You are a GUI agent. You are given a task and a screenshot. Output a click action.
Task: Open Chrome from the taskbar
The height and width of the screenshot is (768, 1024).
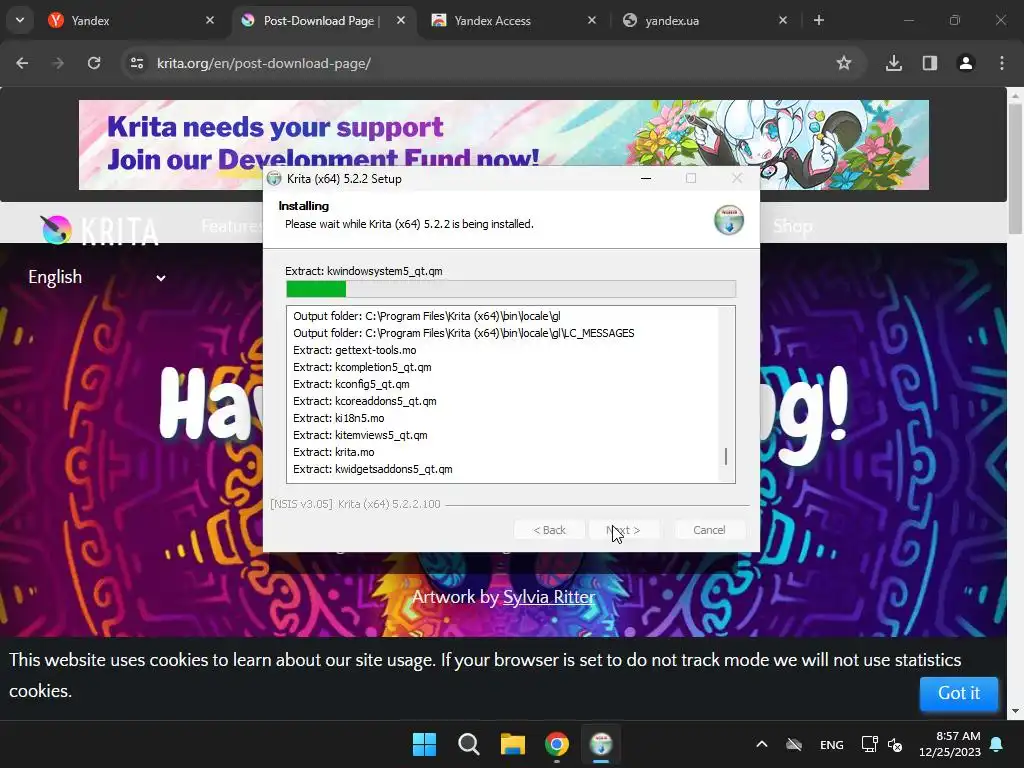coord(556,744)
